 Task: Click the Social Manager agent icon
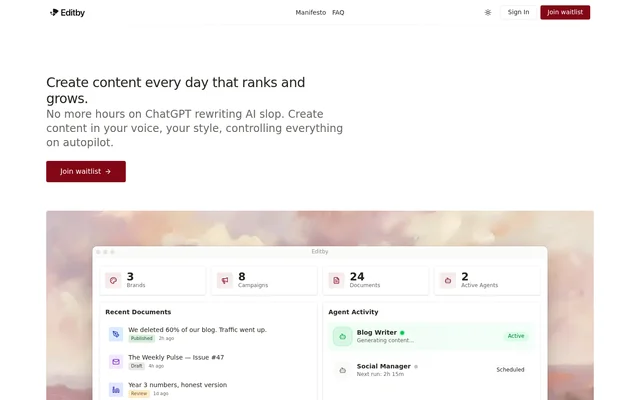click(342, 370)
